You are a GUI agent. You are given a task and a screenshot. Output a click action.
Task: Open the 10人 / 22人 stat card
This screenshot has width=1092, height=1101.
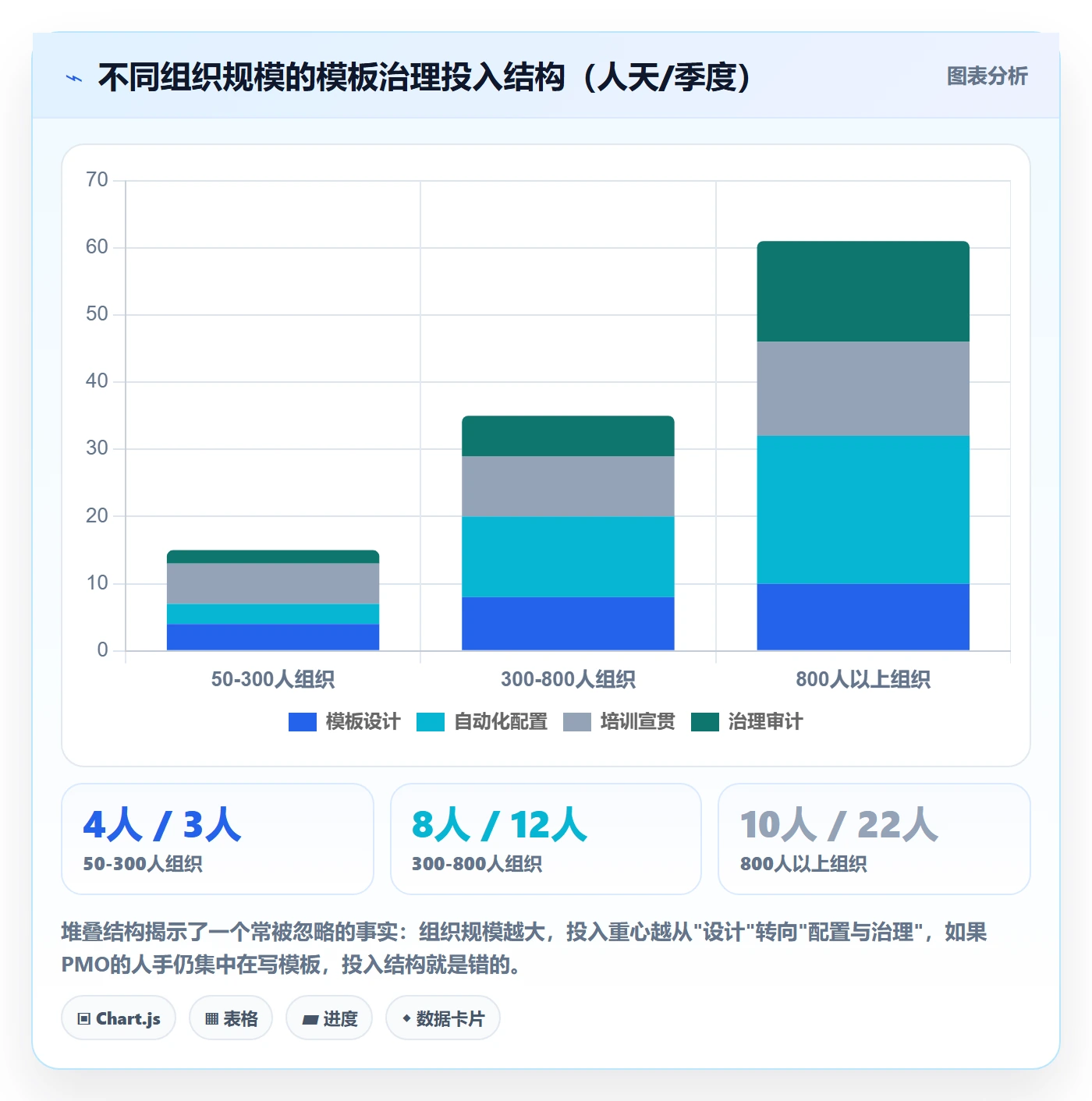pyautogui.click(x=874, y=839)
